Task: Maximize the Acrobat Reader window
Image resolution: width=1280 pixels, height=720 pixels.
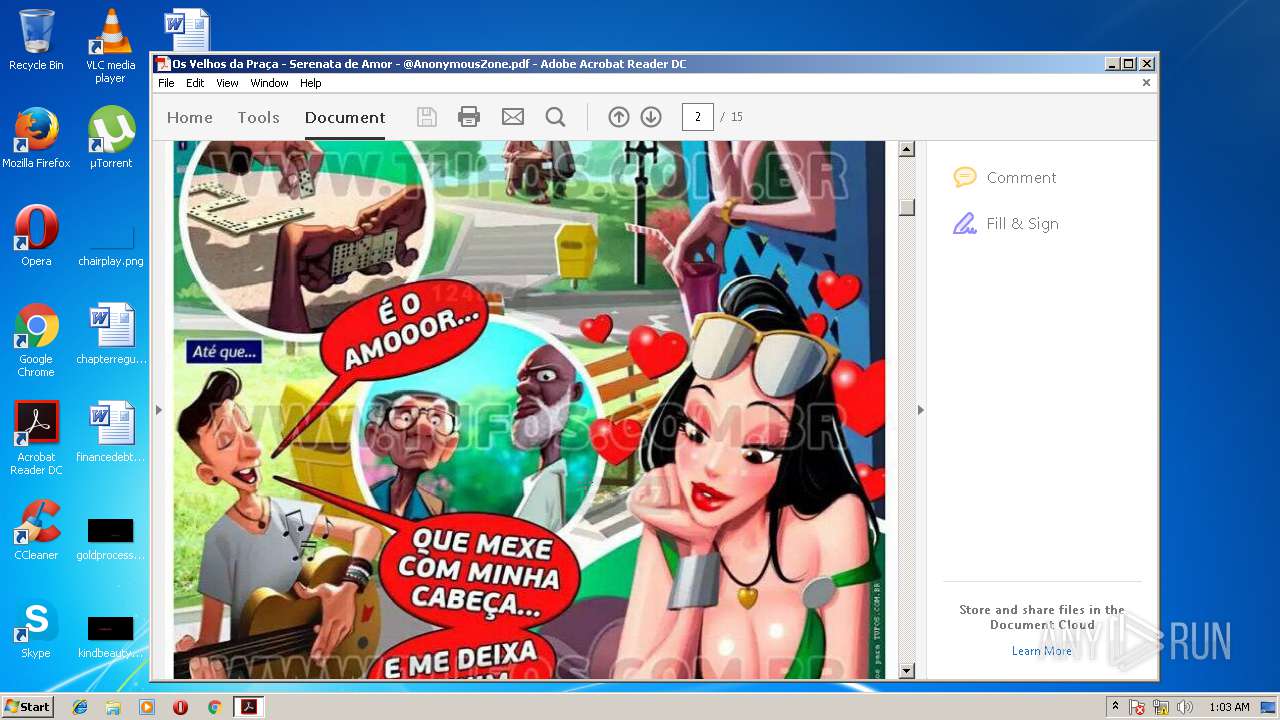Action: tap(1128, 64)
